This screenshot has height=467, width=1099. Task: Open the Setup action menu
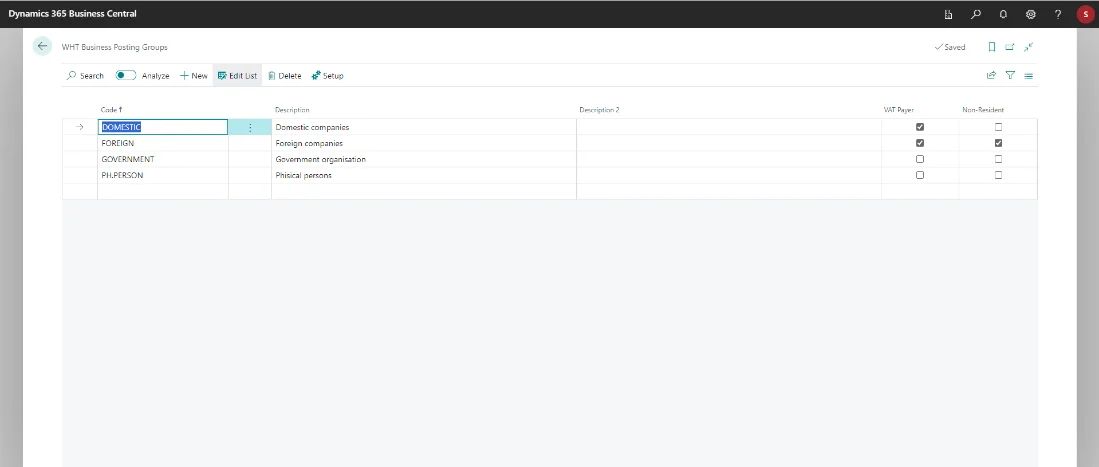pos(327,75)
